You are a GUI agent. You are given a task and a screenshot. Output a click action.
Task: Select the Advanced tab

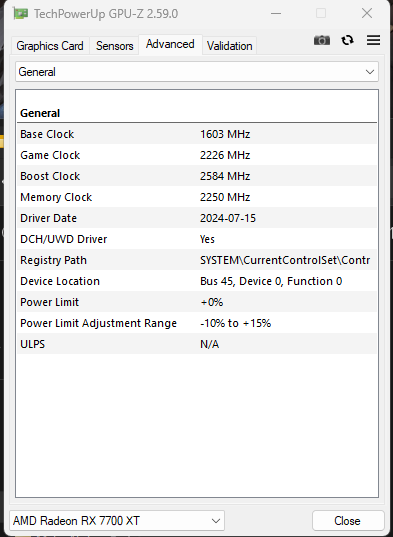click(170, 44)
